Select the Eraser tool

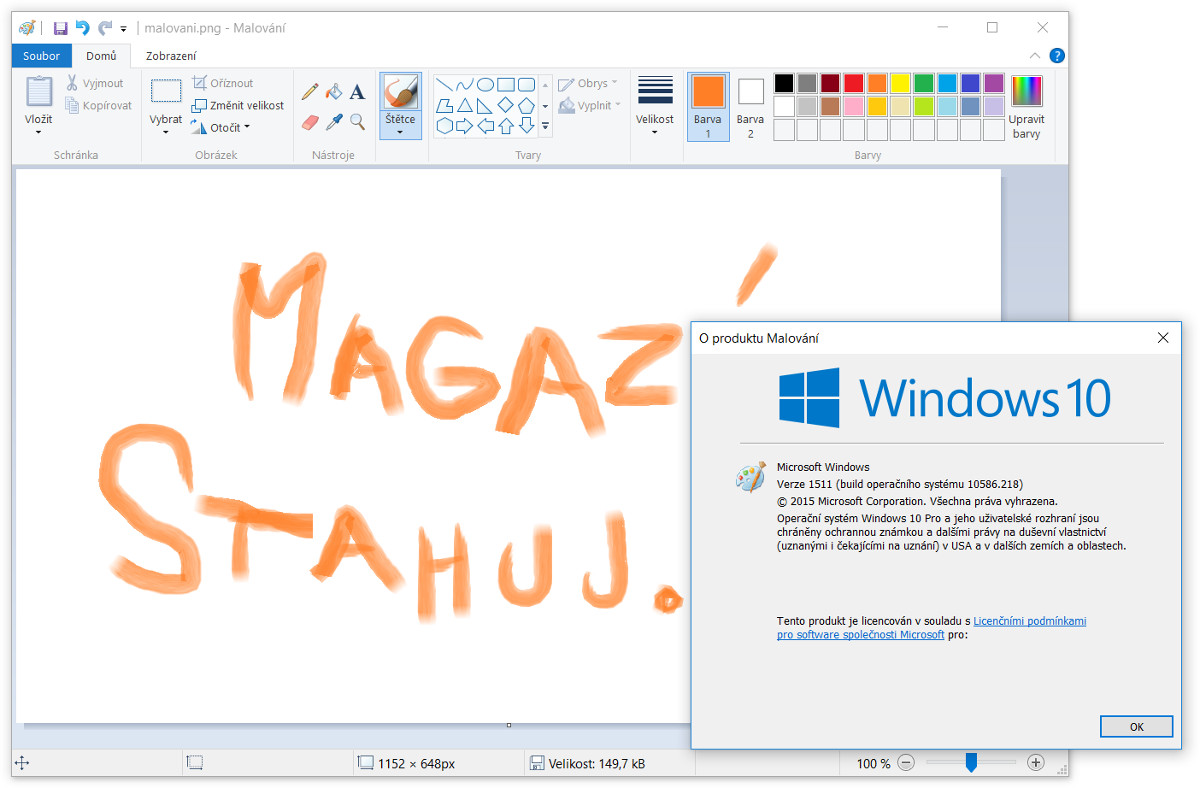(x=310, y=122)
